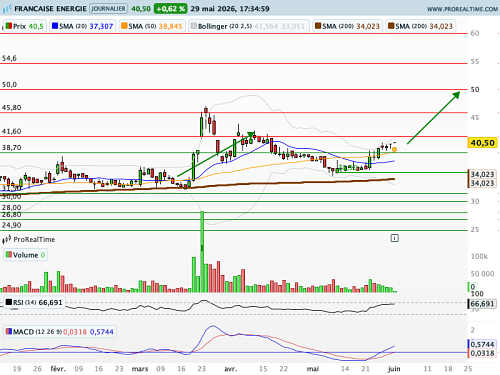Click the 24,90 support level label
The height and width of the screenshot is (375, 500).
coord(11,225)
